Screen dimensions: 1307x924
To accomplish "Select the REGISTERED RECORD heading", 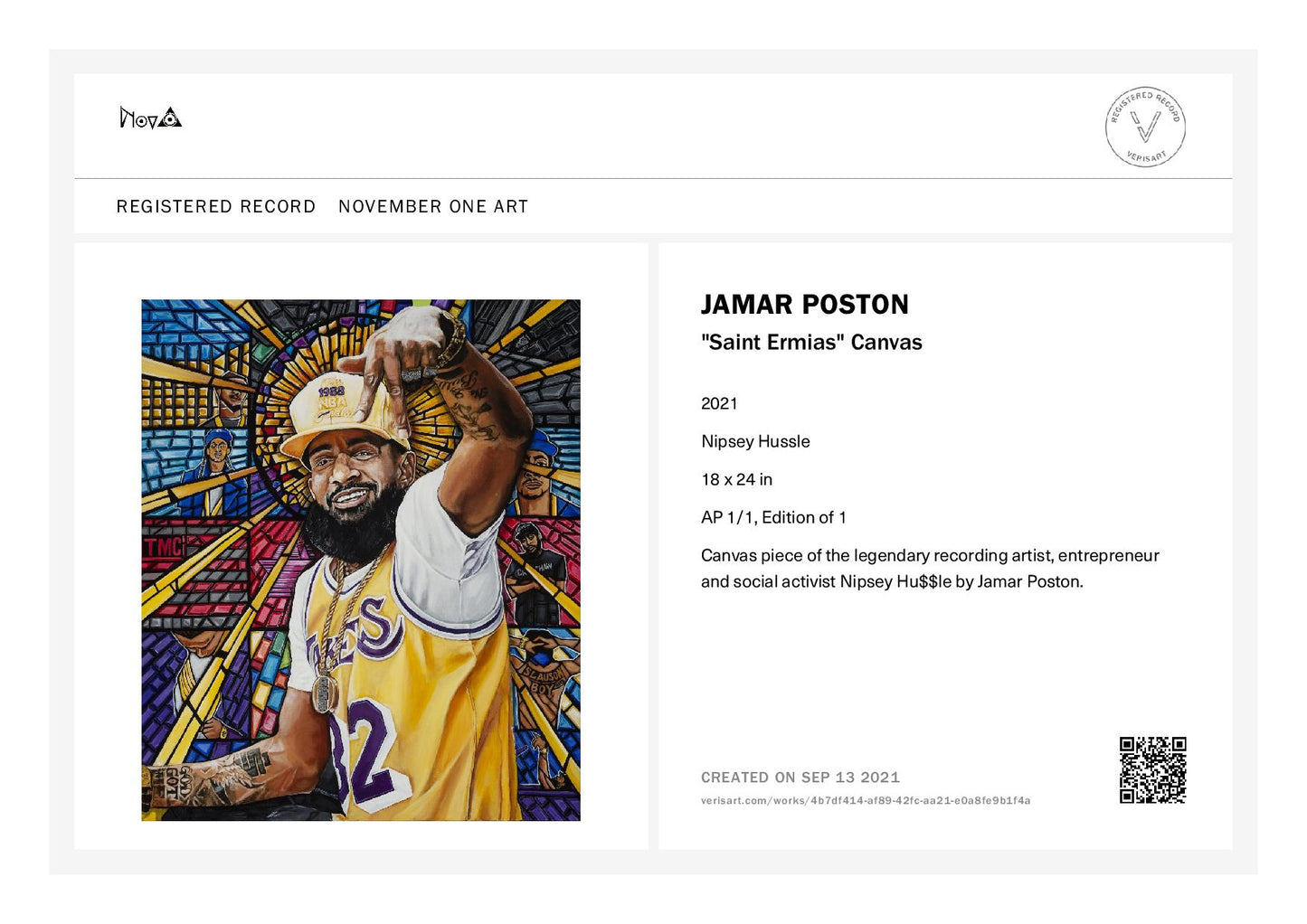I will coord(216,207).
